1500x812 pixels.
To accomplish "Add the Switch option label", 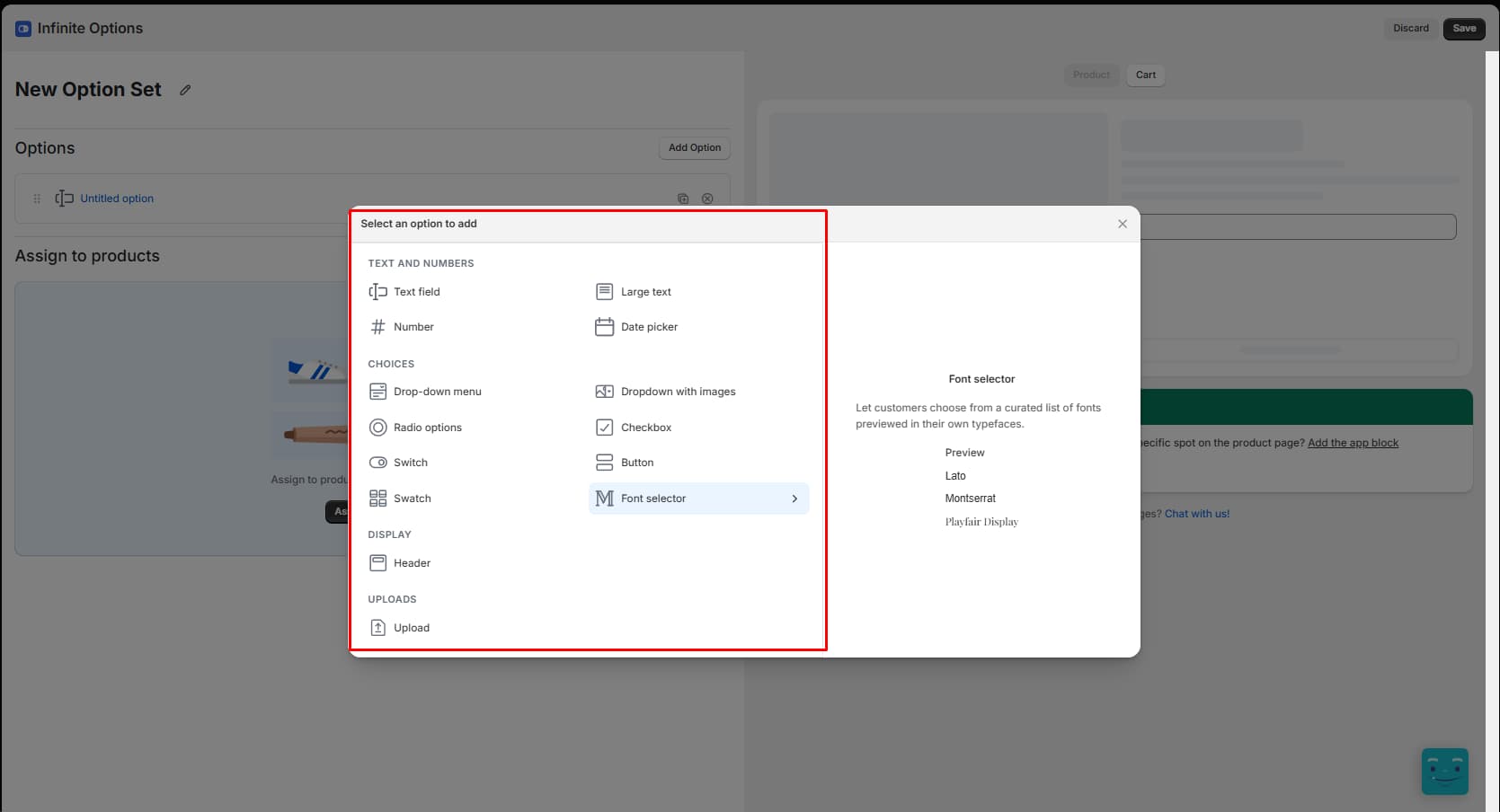I will click(411, 463).
